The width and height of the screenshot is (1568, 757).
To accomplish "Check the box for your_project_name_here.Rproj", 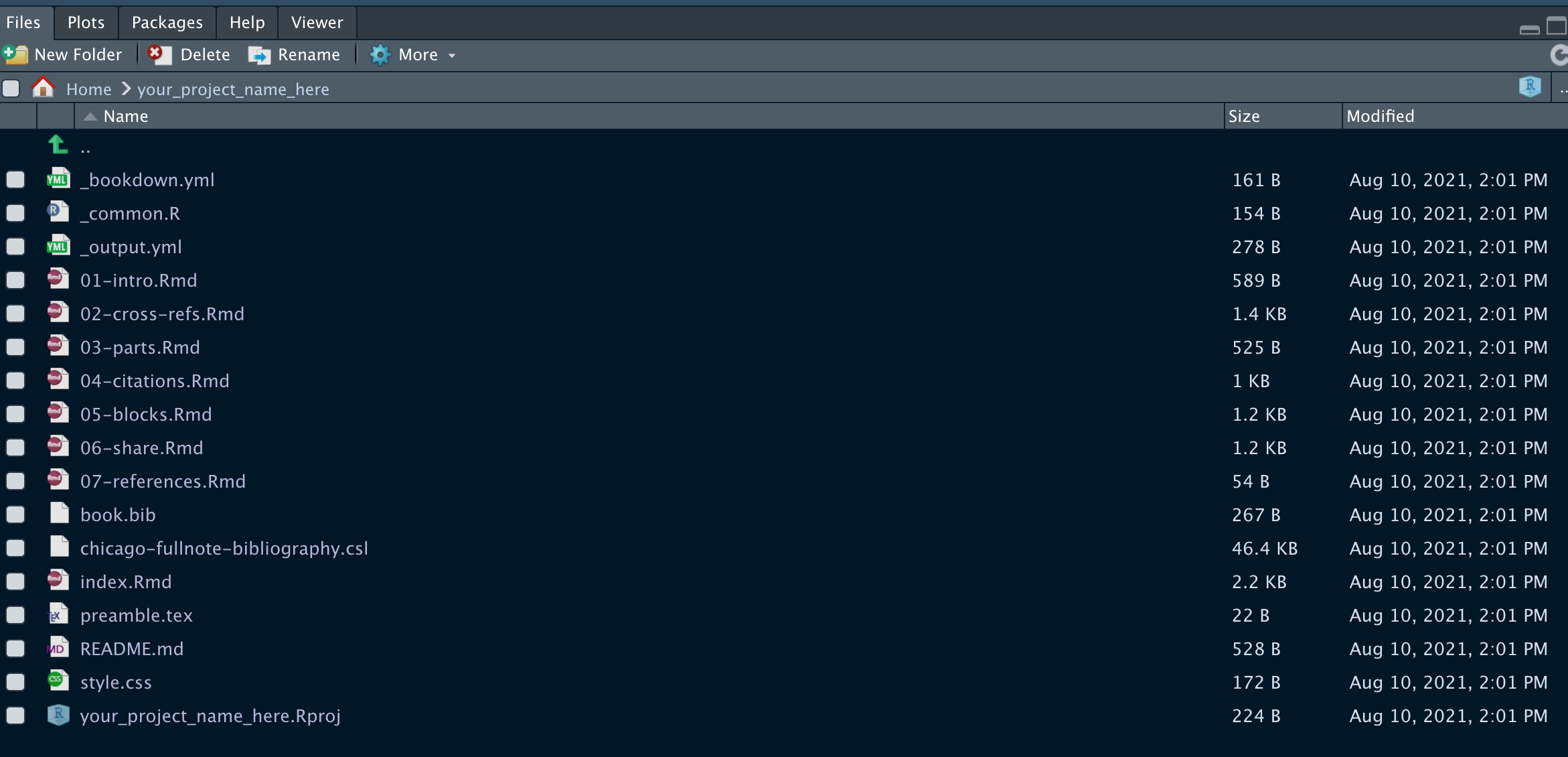I will 15,715.
